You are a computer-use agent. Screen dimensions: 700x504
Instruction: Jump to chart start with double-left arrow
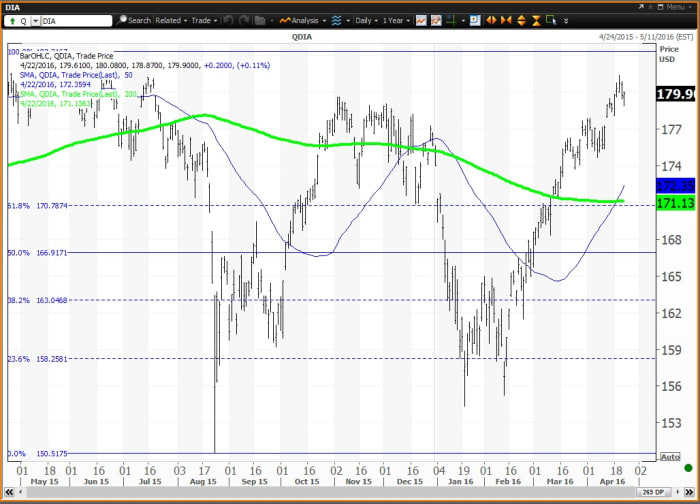point(9,492)
